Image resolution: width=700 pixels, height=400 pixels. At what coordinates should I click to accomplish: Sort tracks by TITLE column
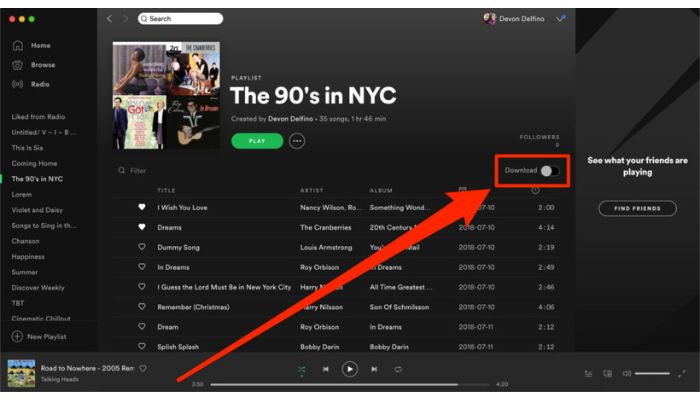tap(166, 191)
